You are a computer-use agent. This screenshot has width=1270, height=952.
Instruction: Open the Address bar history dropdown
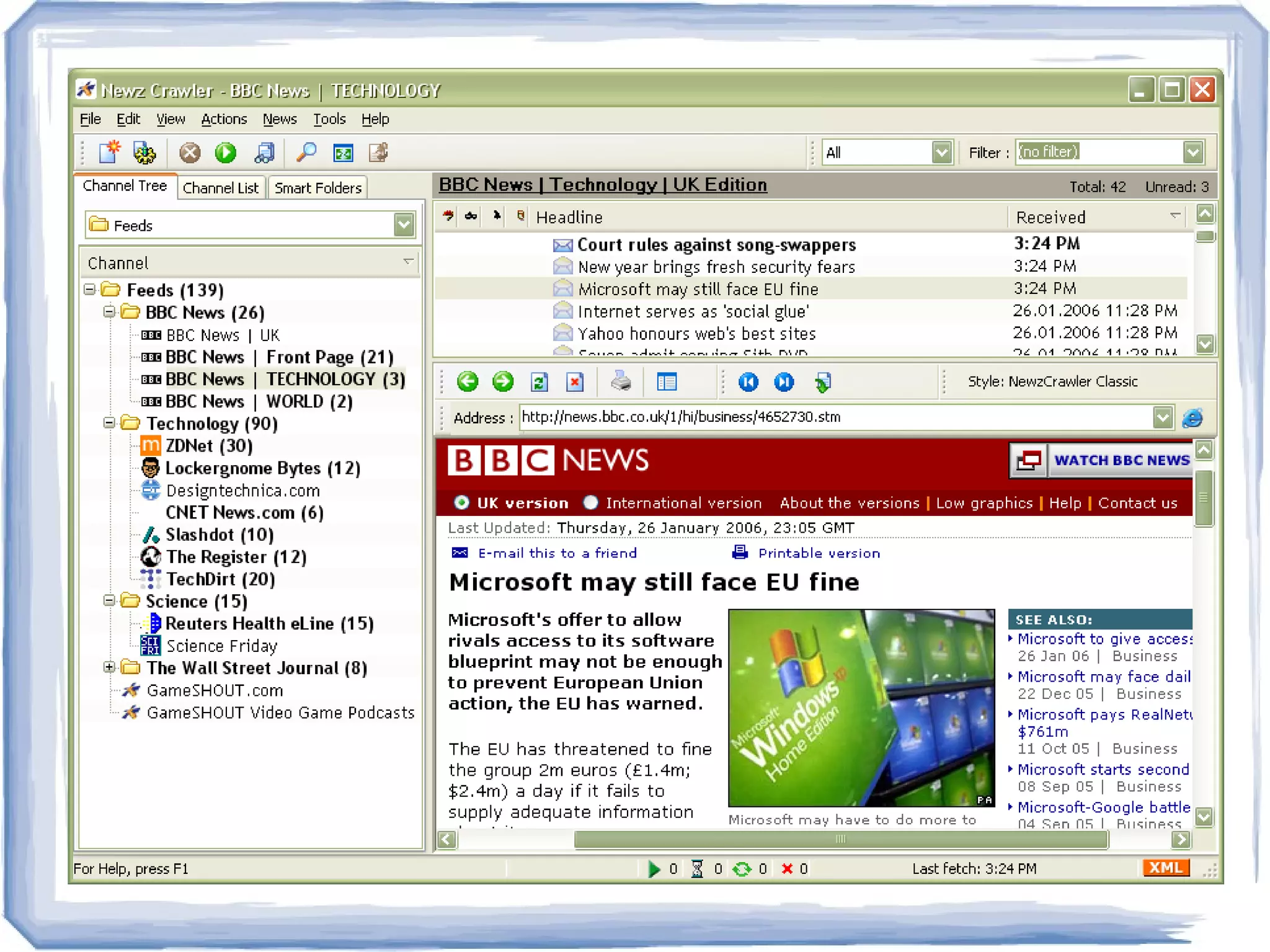click(x=1163, y=417)
